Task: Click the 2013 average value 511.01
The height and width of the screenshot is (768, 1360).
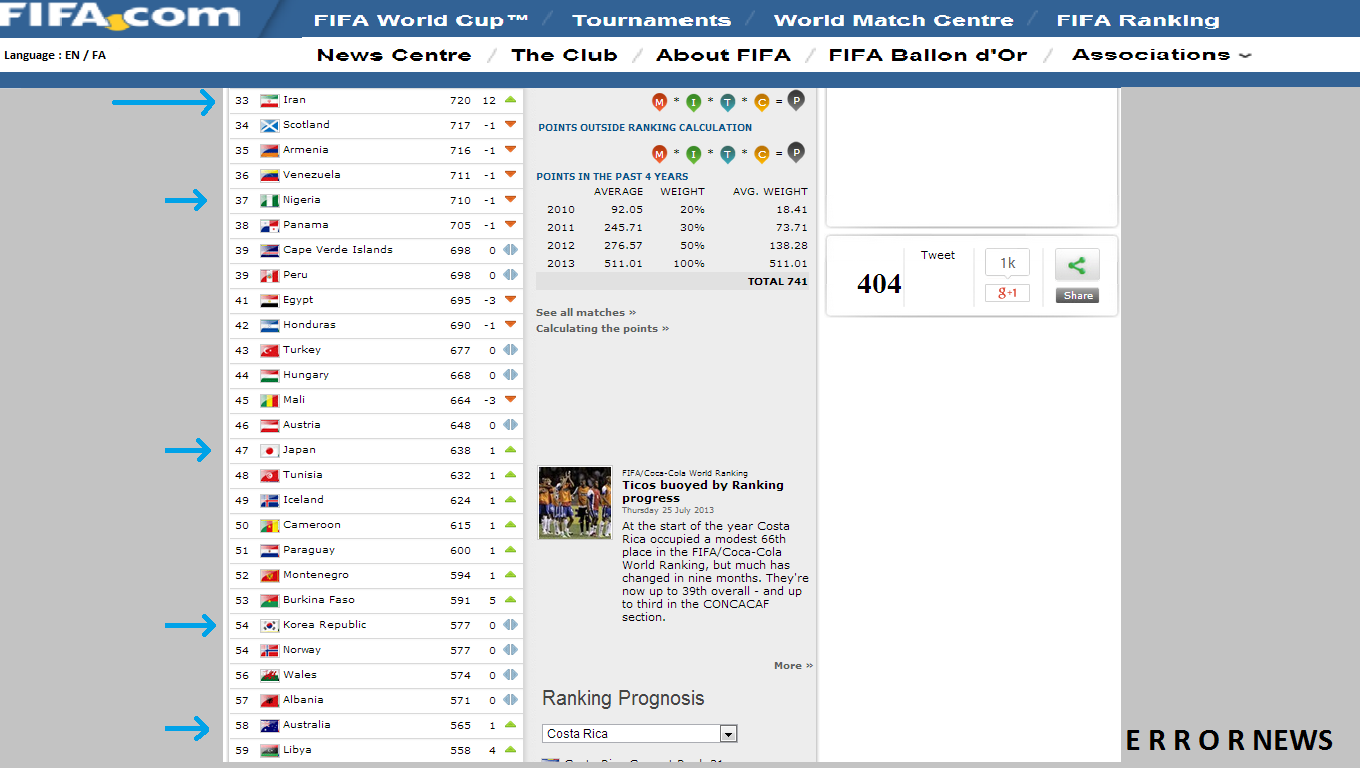Action: (x=623, y=264)
